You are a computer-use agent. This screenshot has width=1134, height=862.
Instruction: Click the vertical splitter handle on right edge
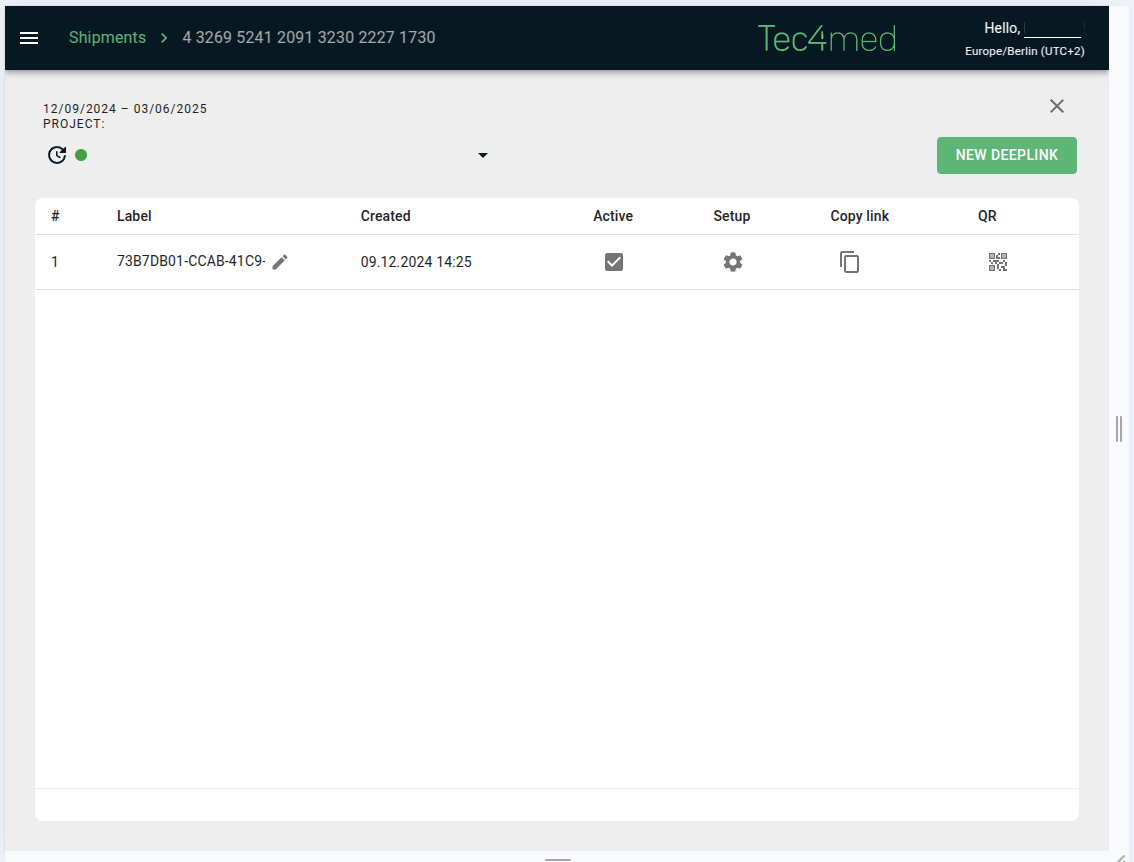pyautogui.click(x=1119, y=429)
